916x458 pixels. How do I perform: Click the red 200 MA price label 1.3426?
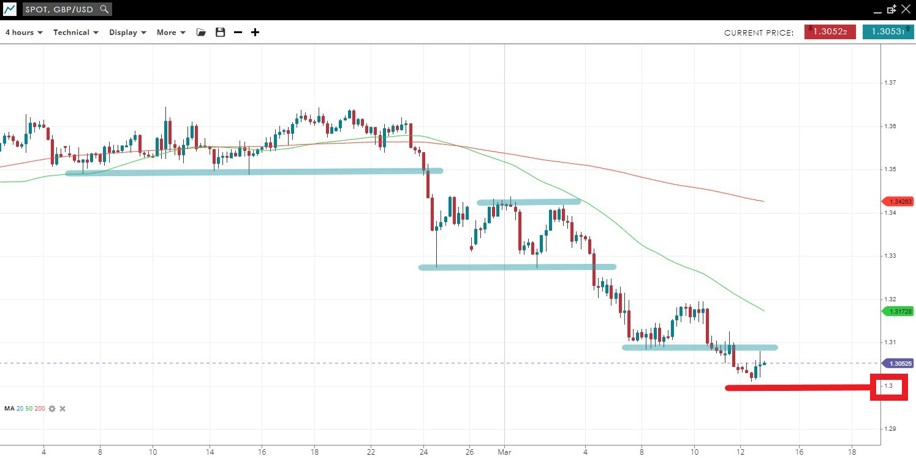895,201
